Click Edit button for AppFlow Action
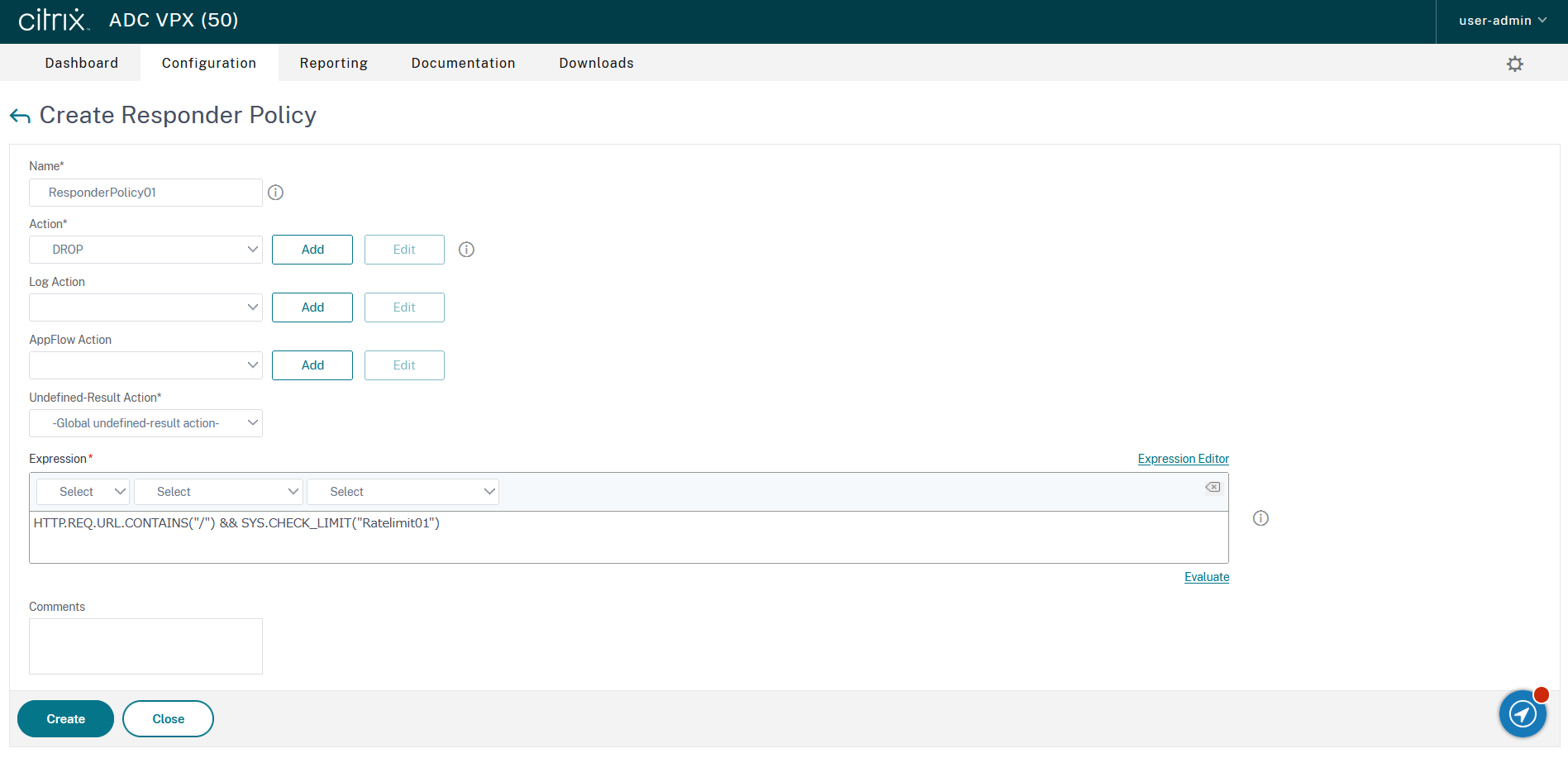This screenshot has height=758, width=1568. coord(404,365)
